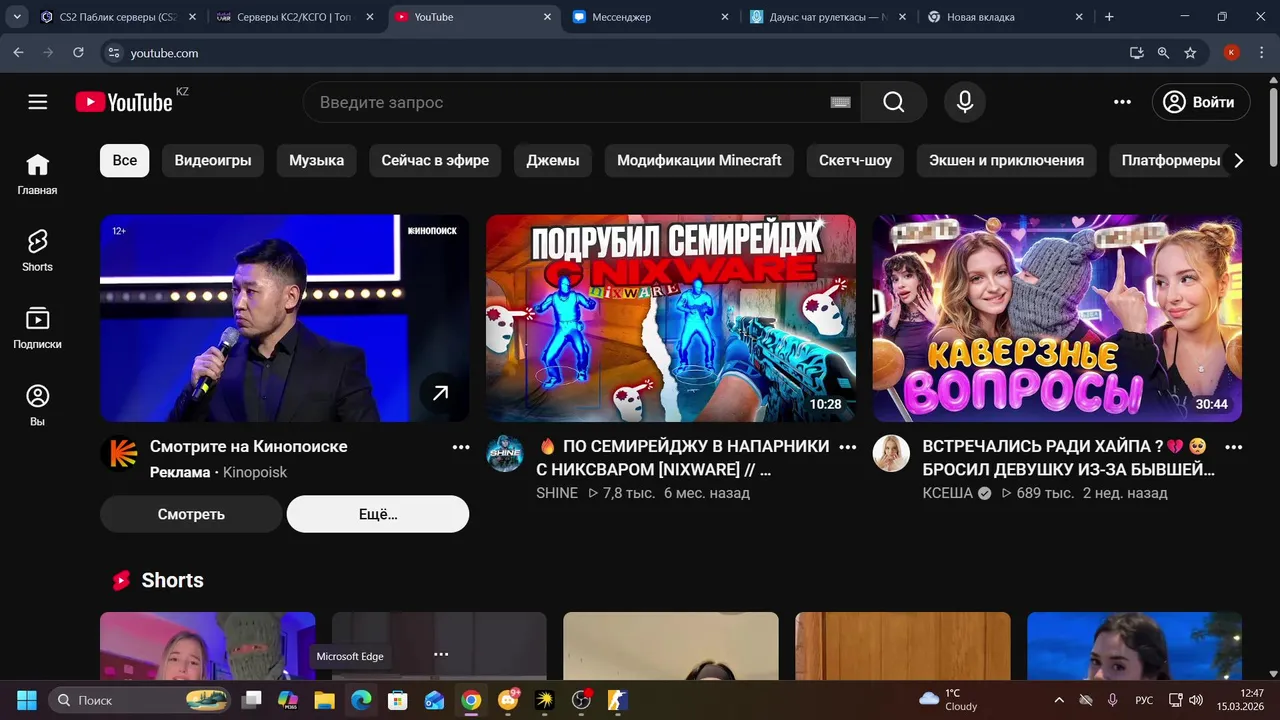
Task: Open the Вы section in sidebar
Action: (x=37, y=405)
